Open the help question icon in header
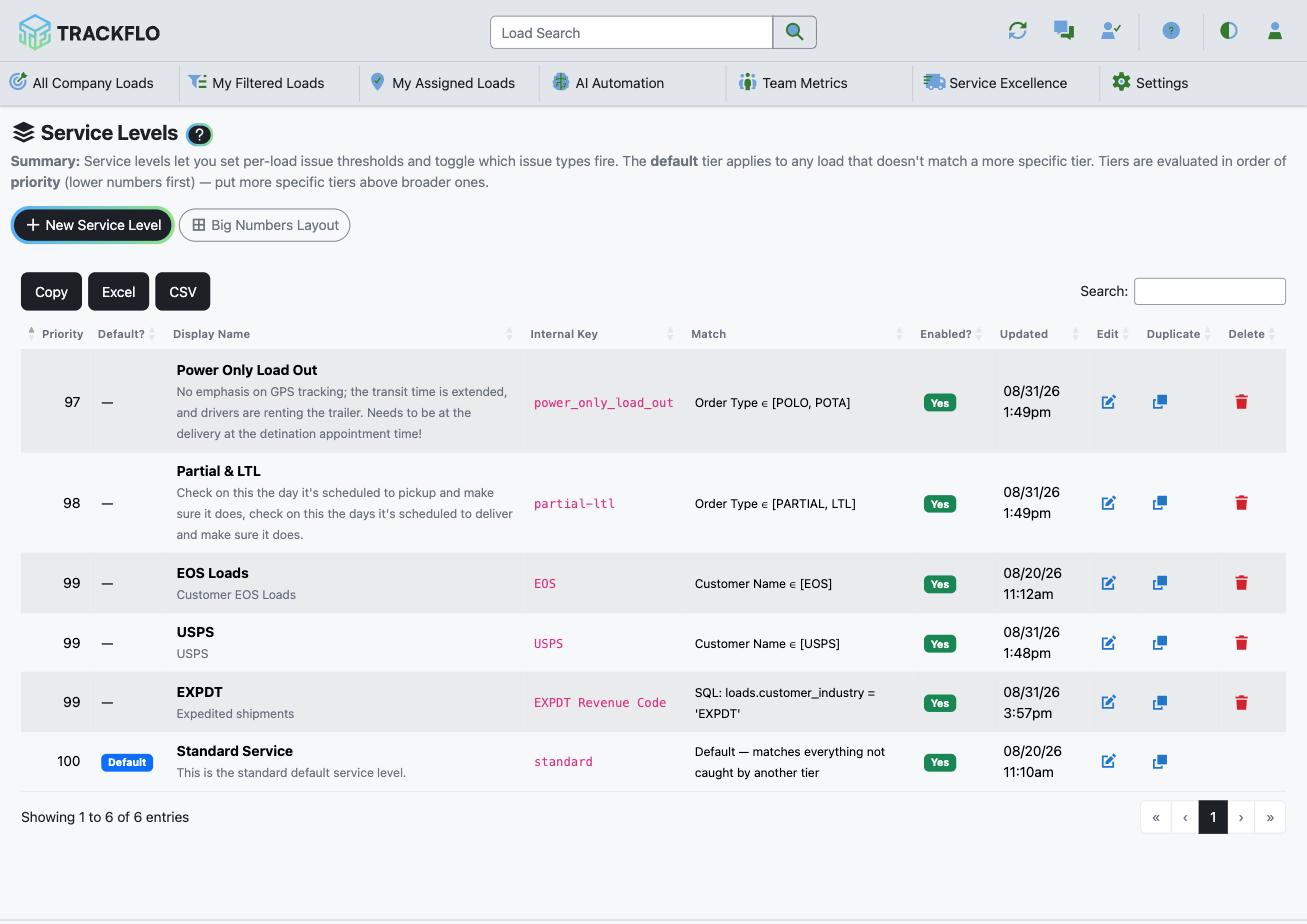The image size is (1307, 924). (x=1171, y=31)
